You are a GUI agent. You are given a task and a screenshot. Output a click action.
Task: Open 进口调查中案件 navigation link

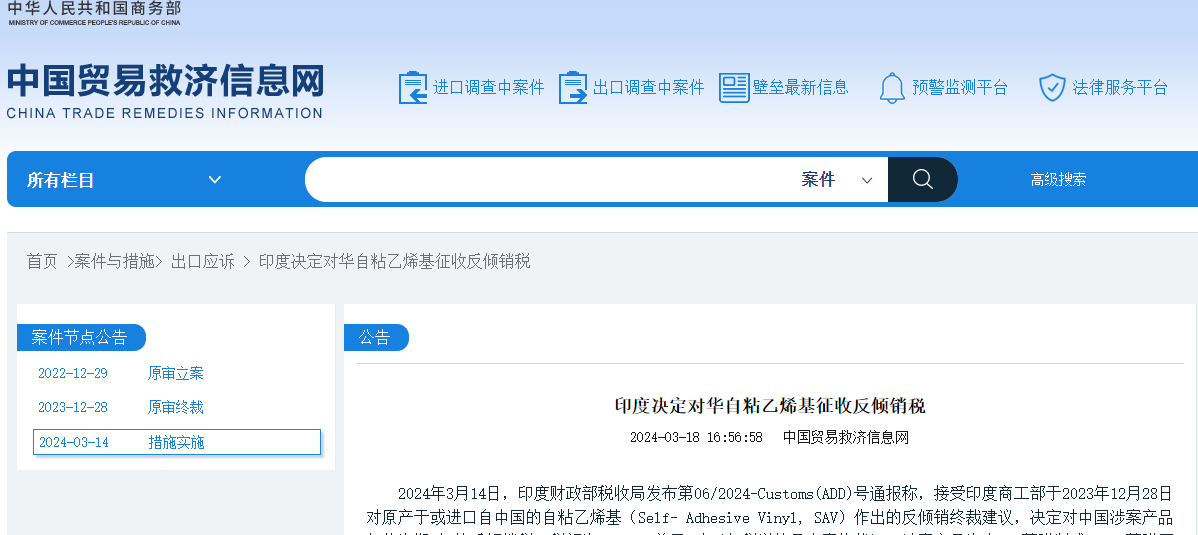[x=488, y=88]
